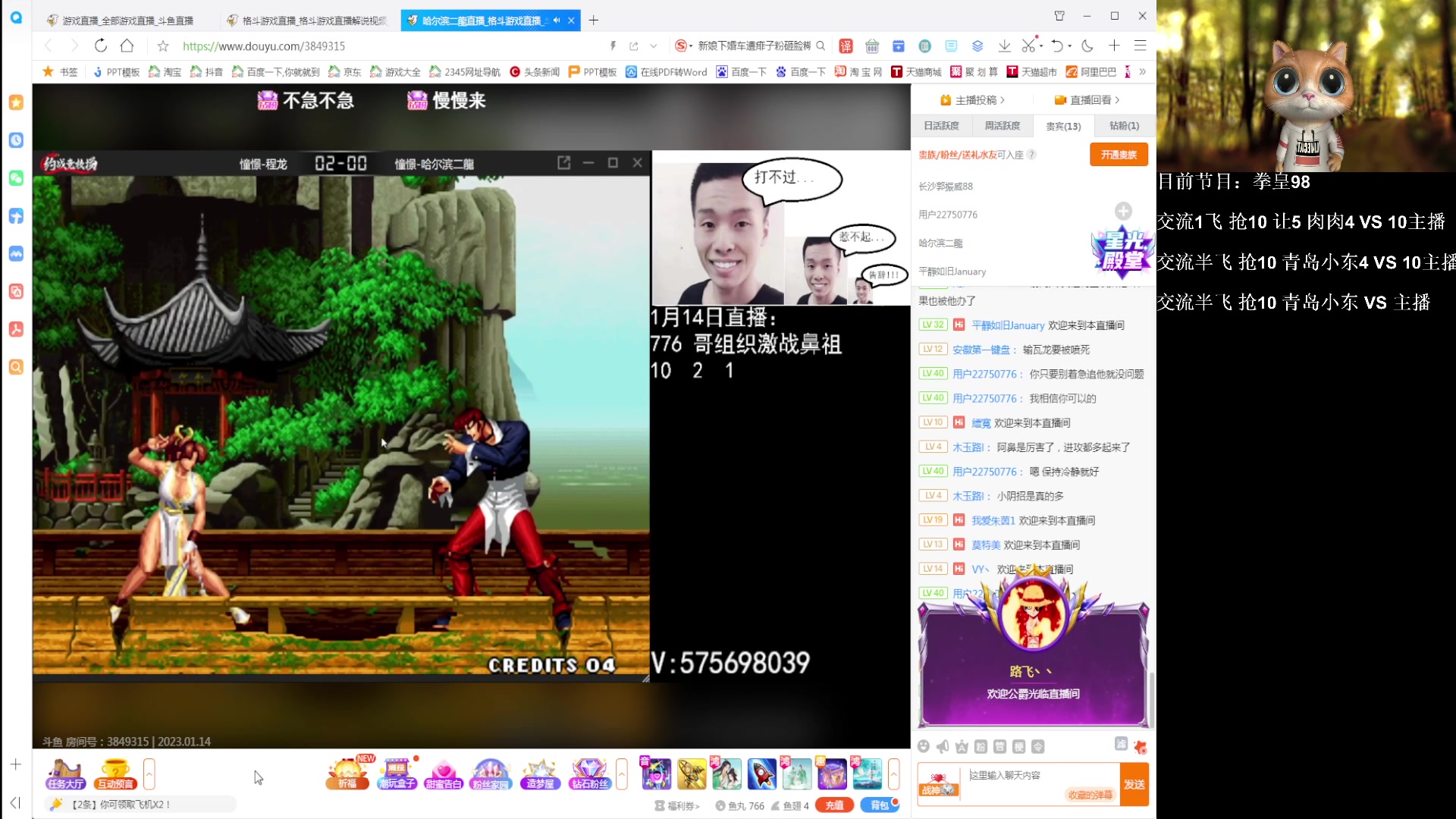Click the round plus icon in guest list
Image resolution: width=1456 pixels, height=819 pixels.
pos(1123,211)
